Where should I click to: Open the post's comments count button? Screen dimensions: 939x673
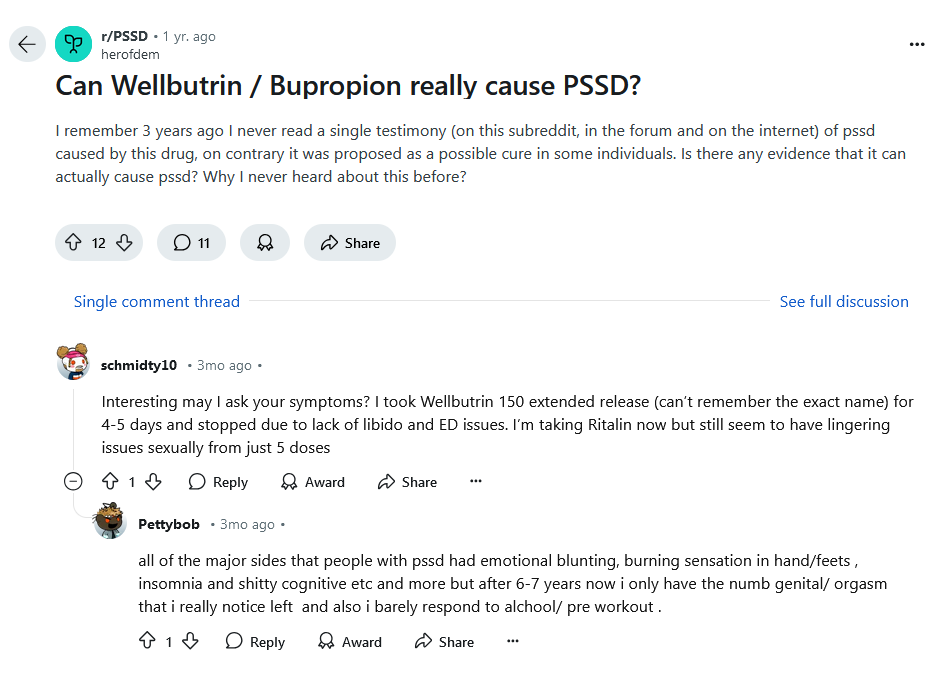pos(192,242)
